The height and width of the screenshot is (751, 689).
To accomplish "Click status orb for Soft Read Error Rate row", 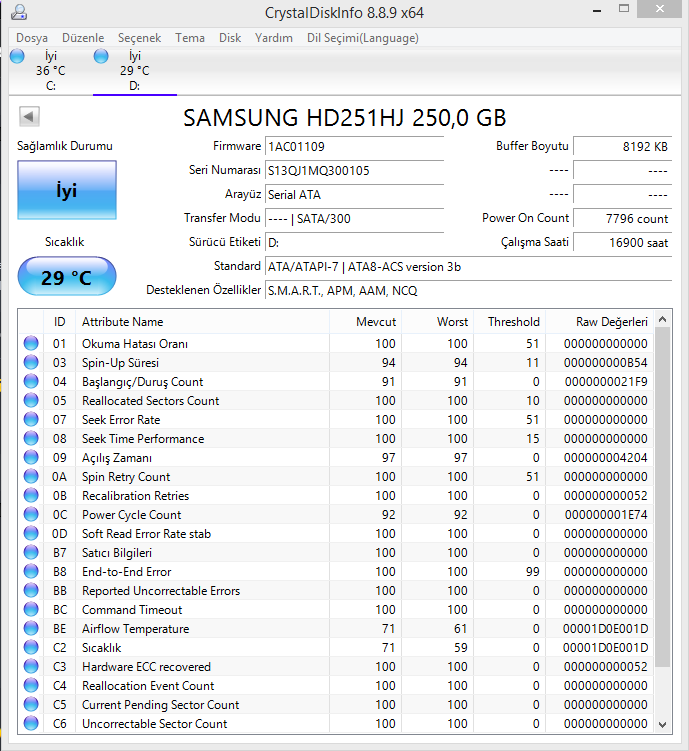I will click(x=31, y=534).
